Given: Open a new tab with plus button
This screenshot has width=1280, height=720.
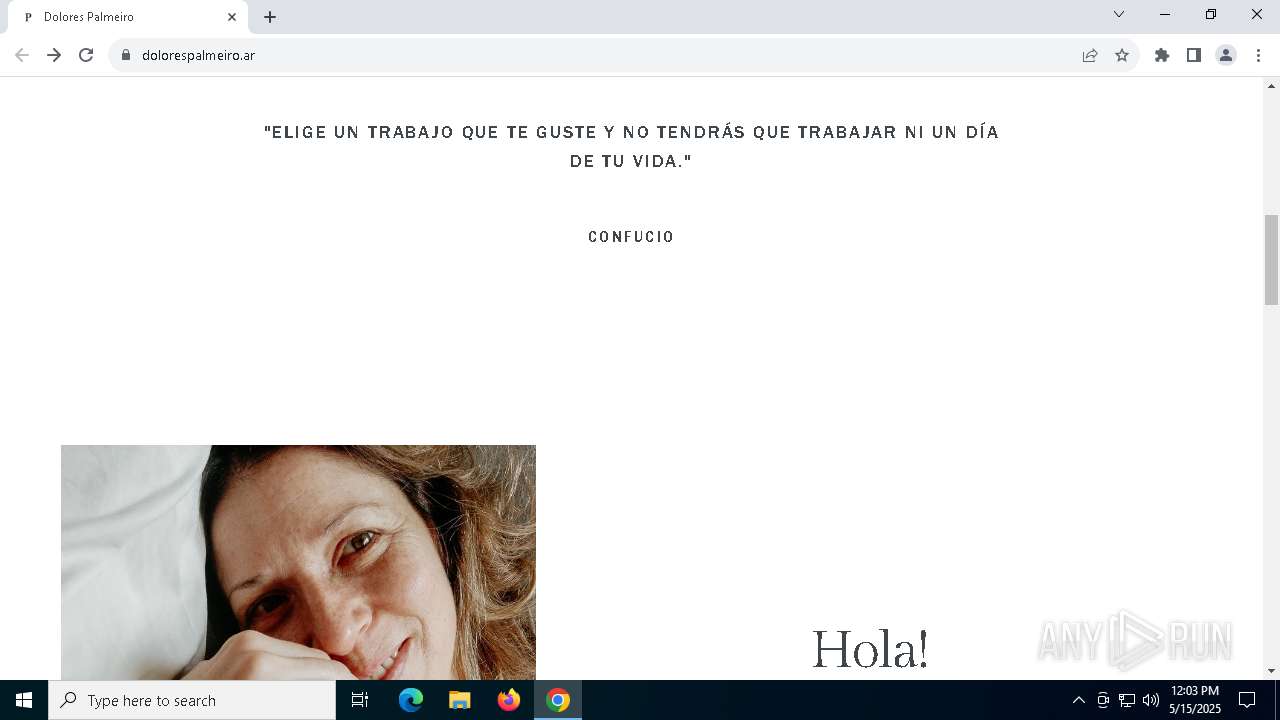Looking at the screenshot, I should (270, 17).
